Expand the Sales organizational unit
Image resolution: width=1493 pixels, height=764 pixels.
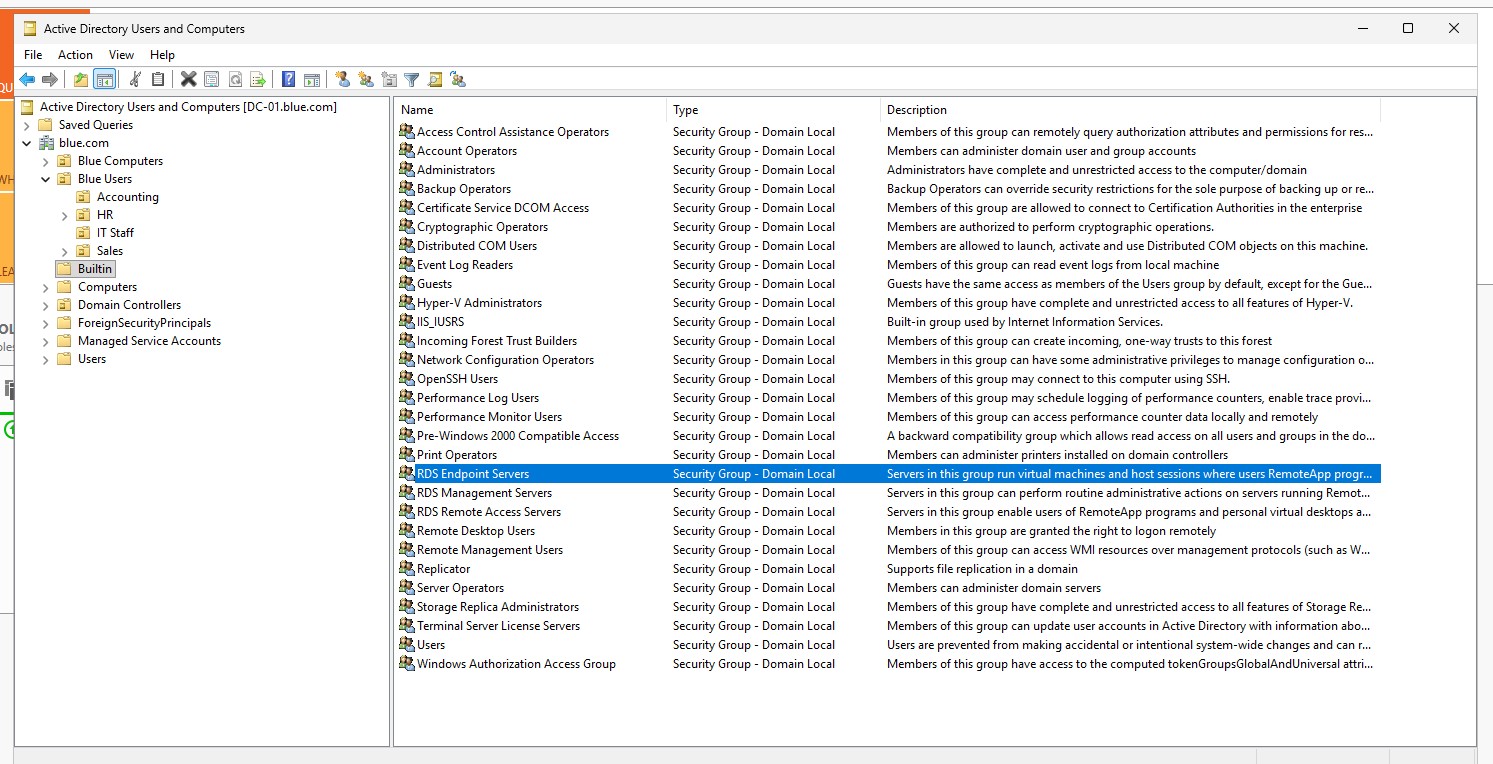click(65, 251)
